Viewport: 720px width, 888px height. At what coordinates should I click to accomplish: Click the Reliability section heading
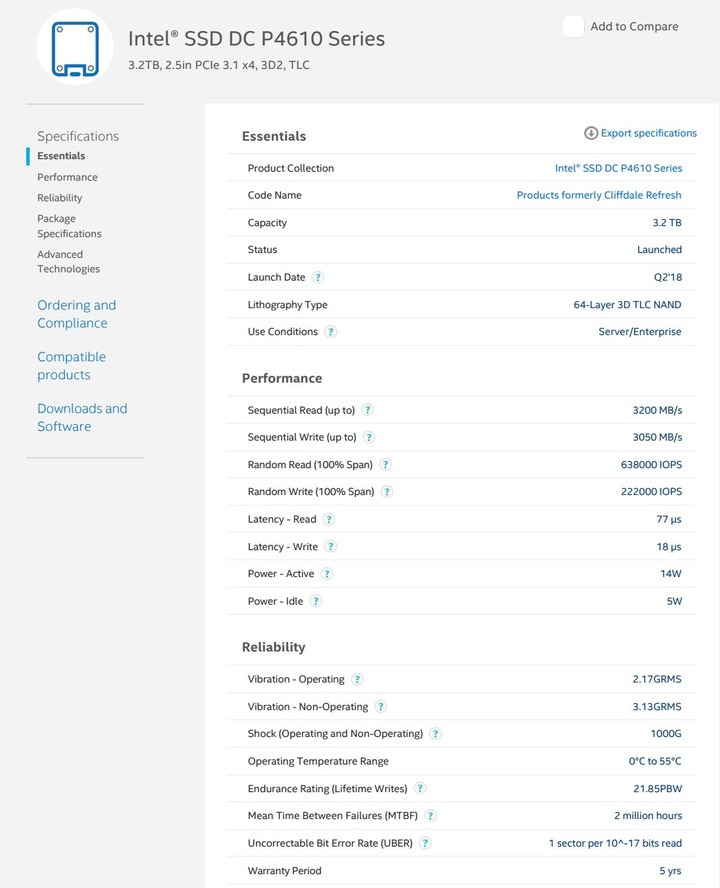pyautogui.click(x=274, y=647)
